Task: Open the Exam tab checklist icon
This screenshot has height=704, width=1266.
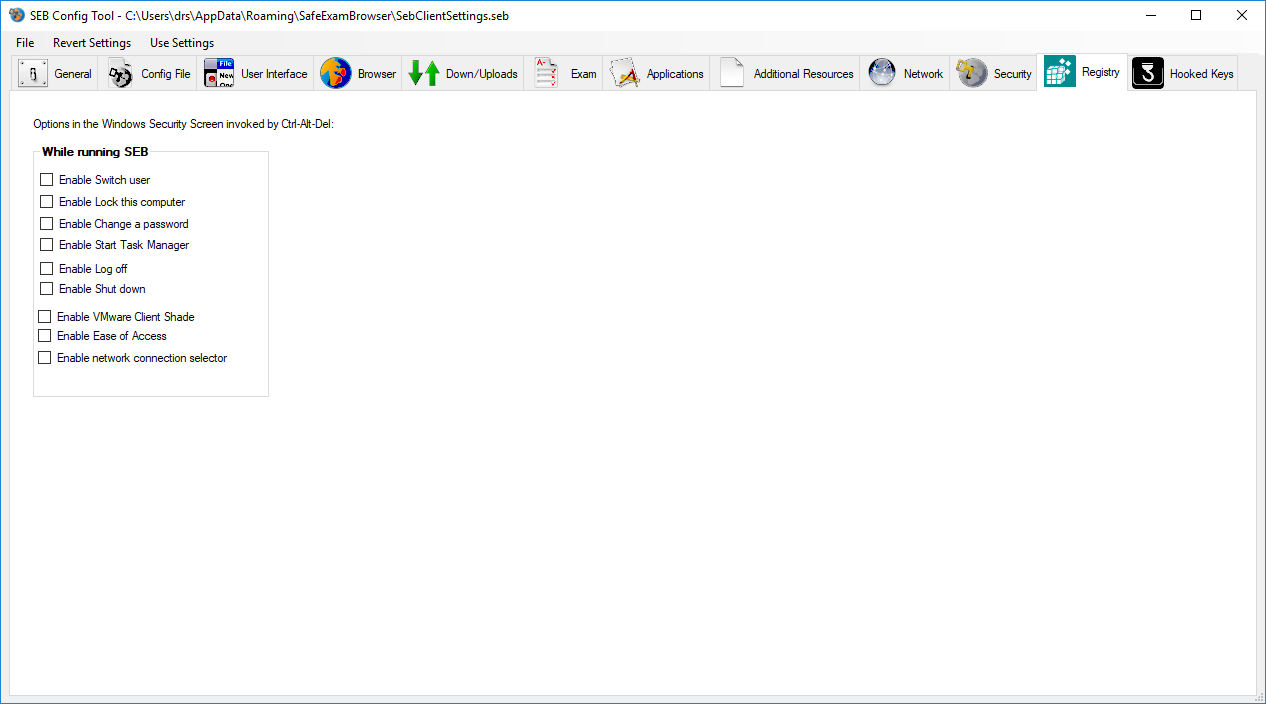Action: 546,74
